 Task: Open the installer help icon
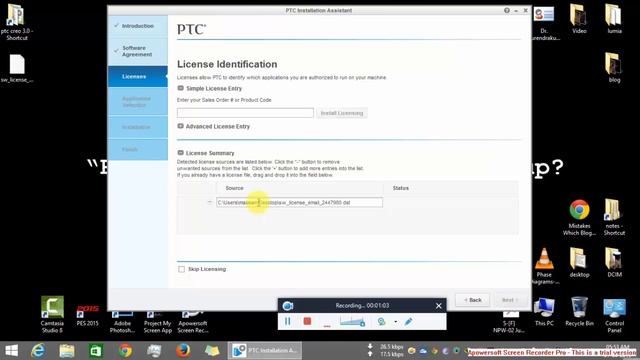[507, 10]
